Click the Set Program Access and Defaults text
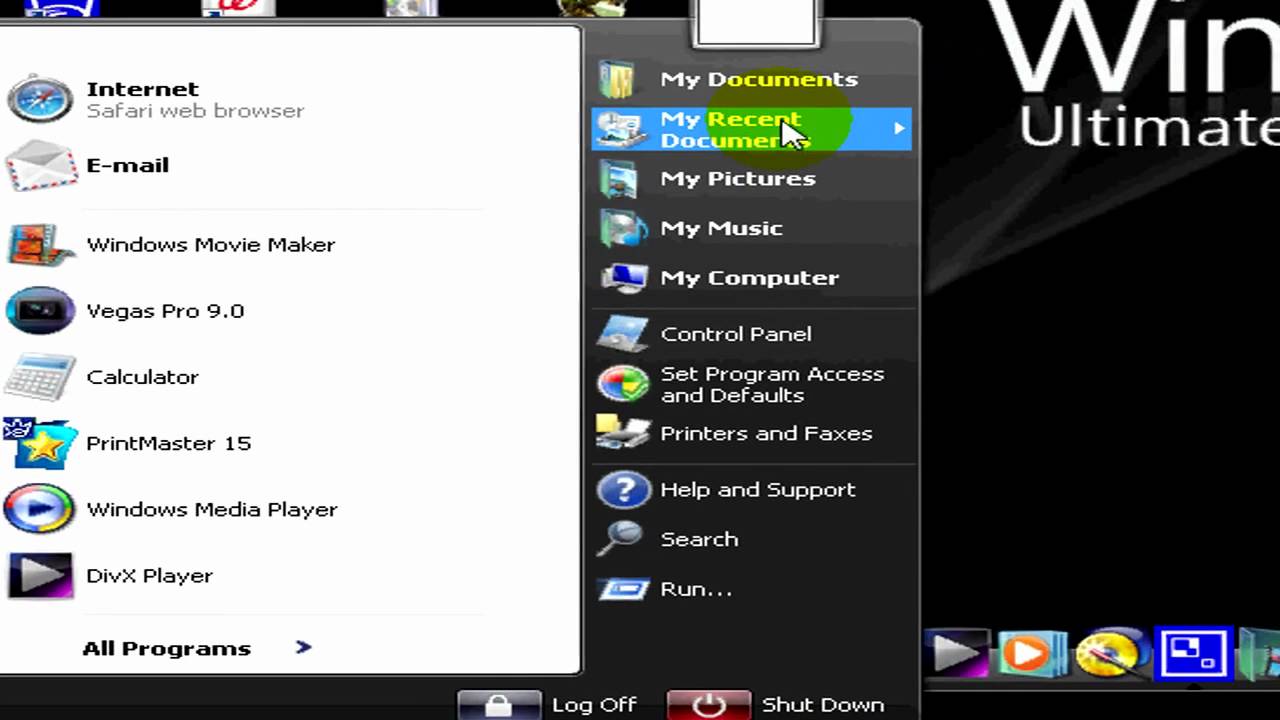This screenshot has height=720, width=1280. pos(772,384)
